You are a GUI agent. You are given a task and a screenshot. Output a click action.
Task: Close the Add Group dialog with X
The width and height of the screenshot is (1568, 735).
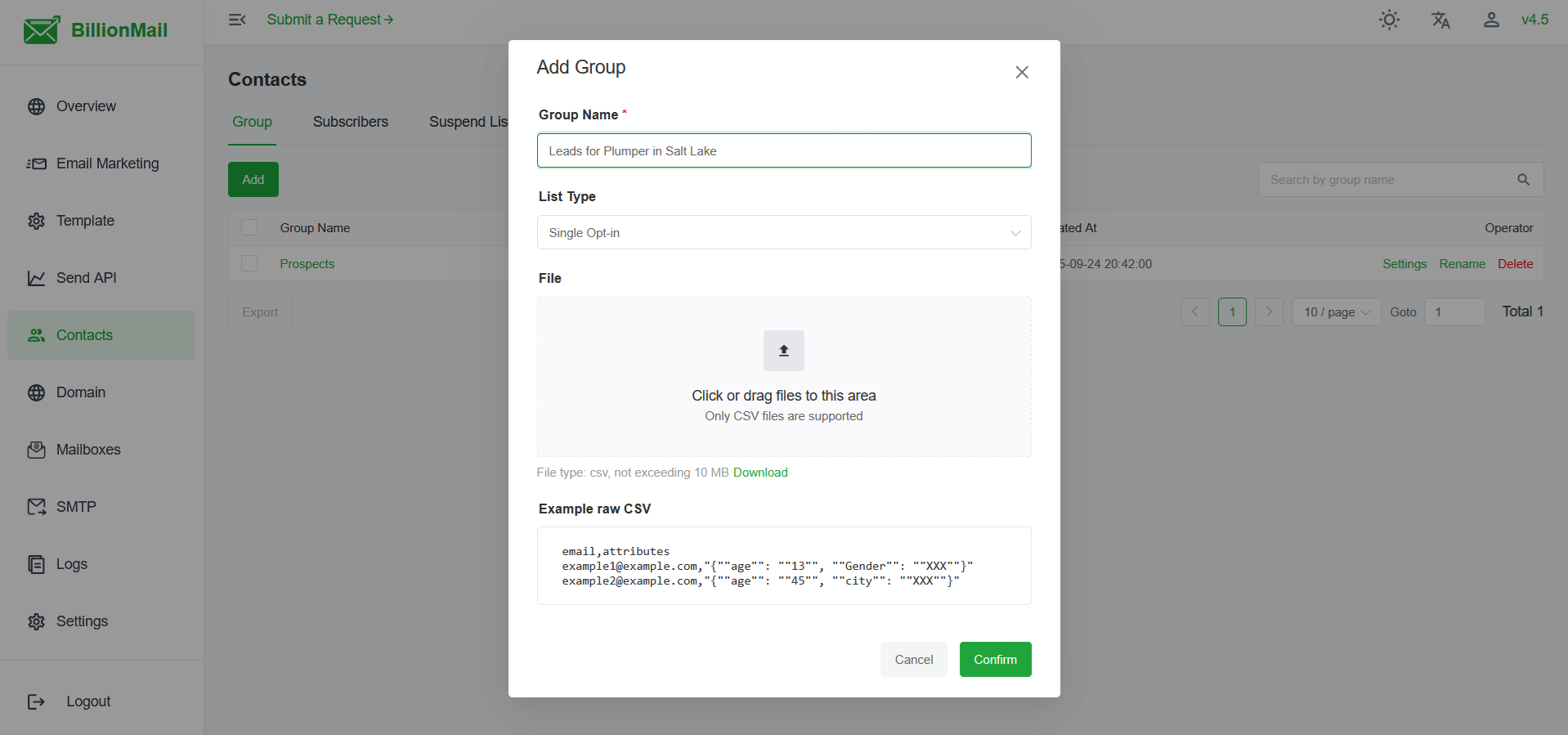click(x=1021, y=72)
